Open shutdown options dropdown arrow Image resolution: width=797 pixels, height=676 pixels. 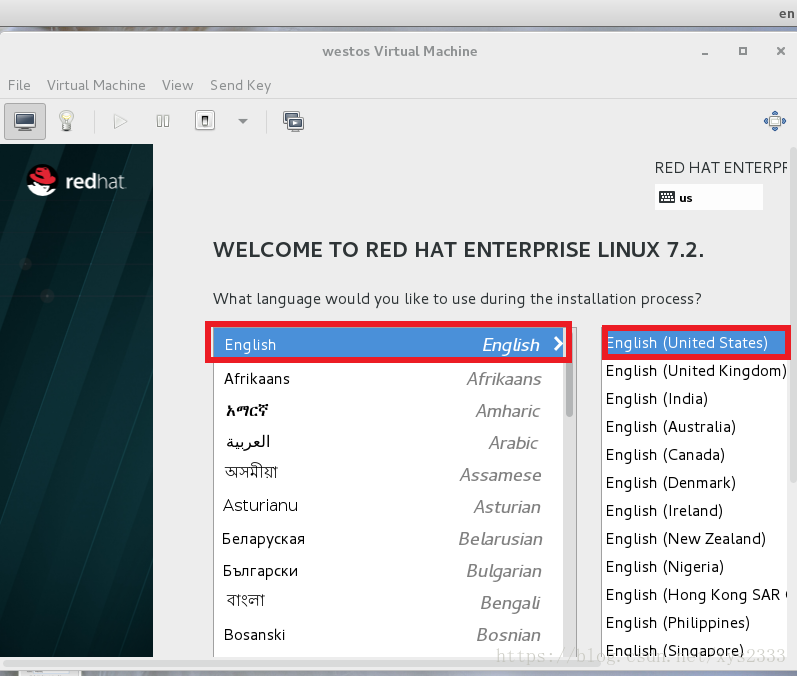[x=243, y=121]
